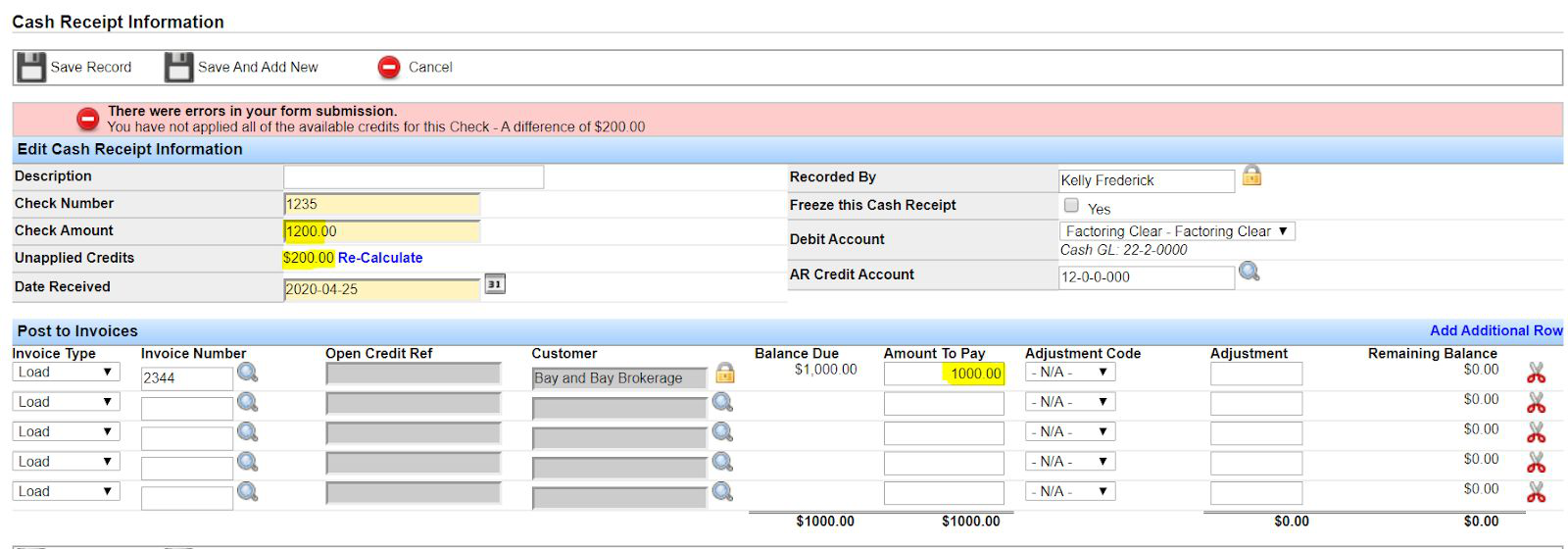Click scissors icon in fourth invoice row

click(x=1536, y=463)
